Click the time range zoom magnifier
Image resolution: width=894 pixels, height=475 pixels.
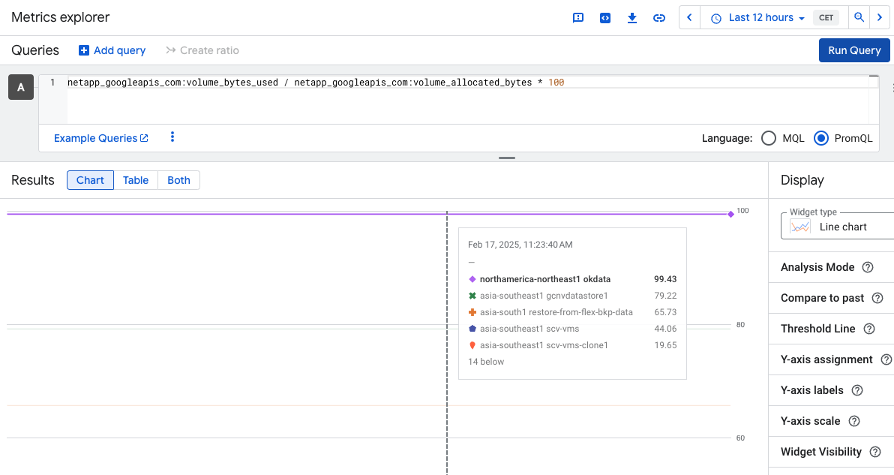[x=858, y=18]
